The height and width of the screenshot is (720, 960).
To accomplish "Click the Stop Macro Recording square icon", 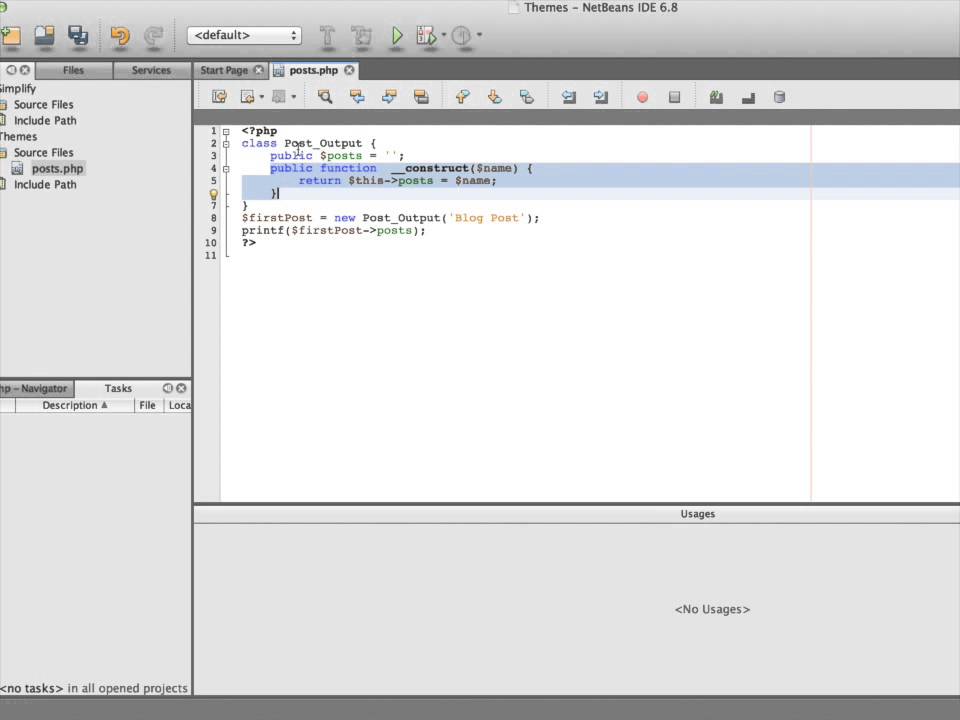I will (x=674, y=97).
